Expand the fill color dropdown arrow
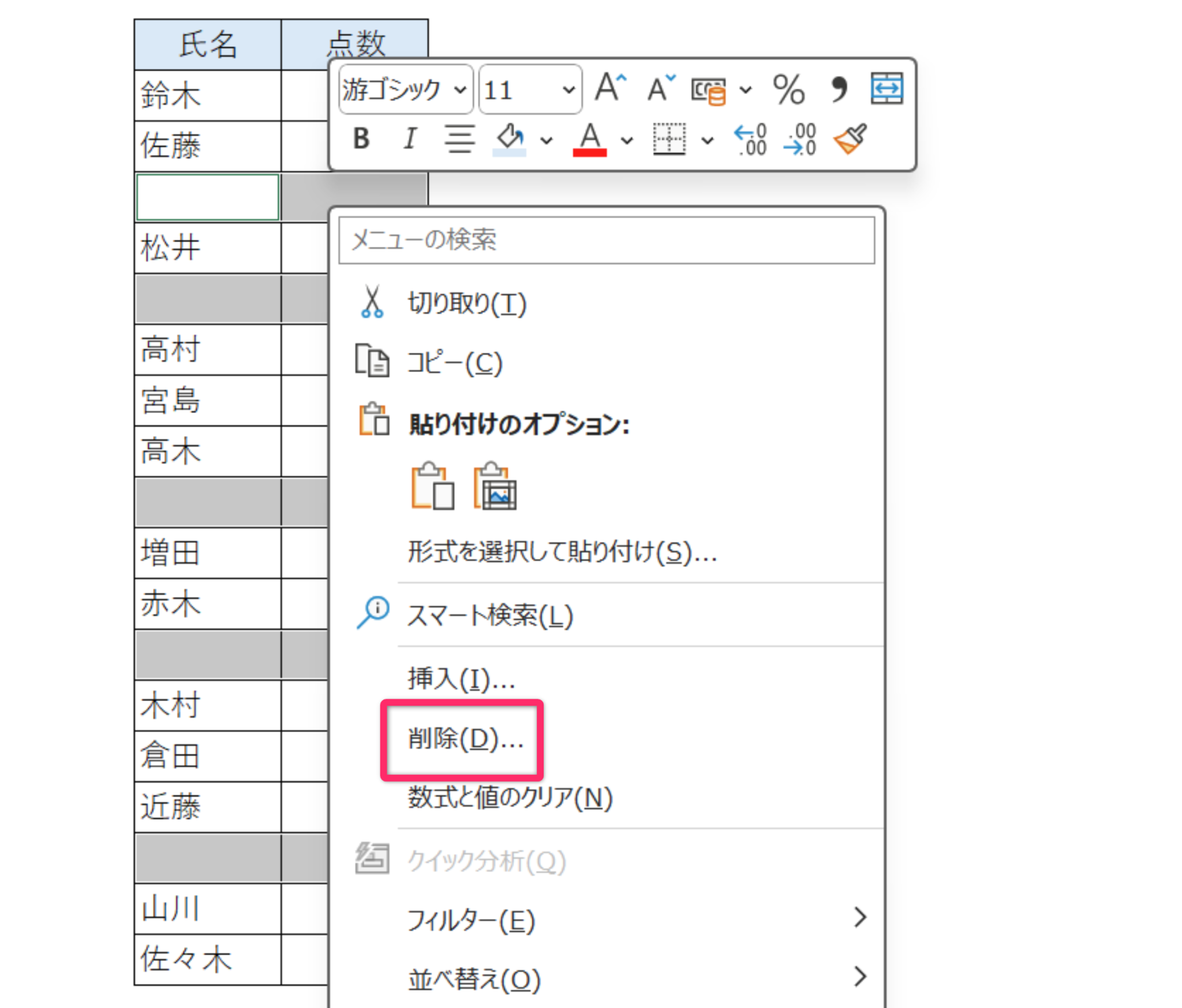 pos(546,140)
